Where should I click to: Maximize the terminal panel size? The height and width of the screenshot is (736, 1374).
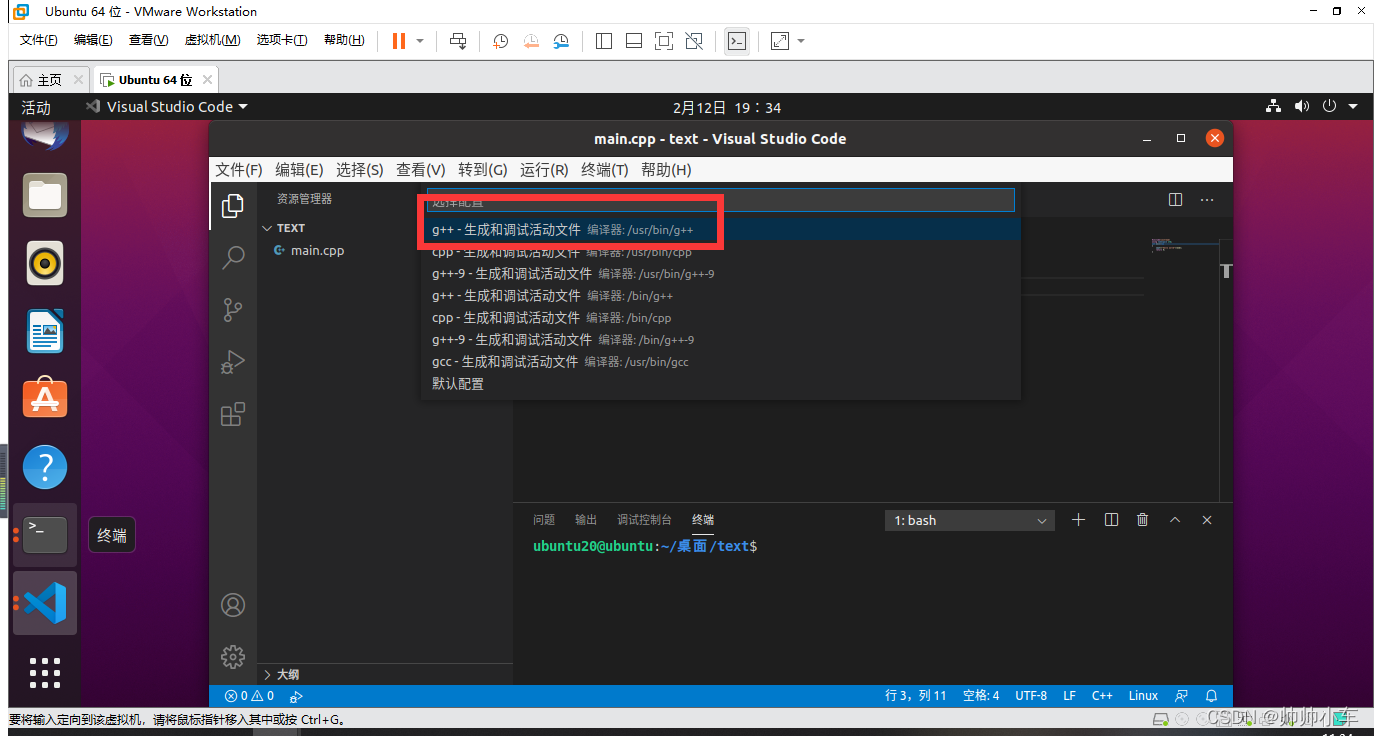(1175, 520)
